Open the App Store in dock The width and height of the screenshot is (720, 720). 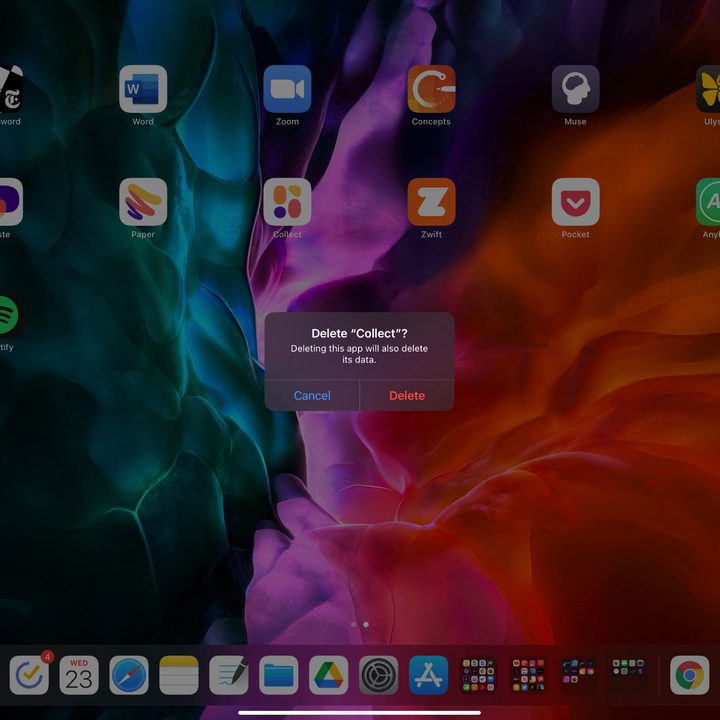pyautogui.click(x=428, y=675)
